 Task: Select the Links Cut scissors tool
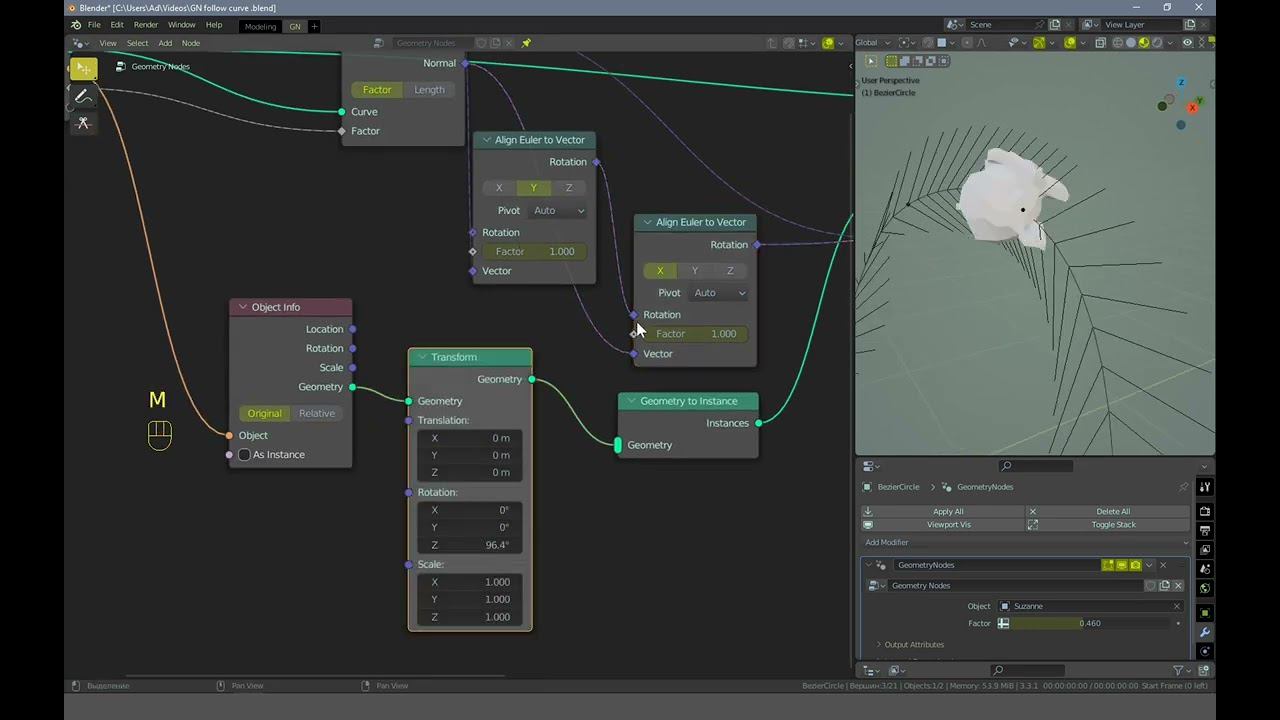click(x=83, y=123)
